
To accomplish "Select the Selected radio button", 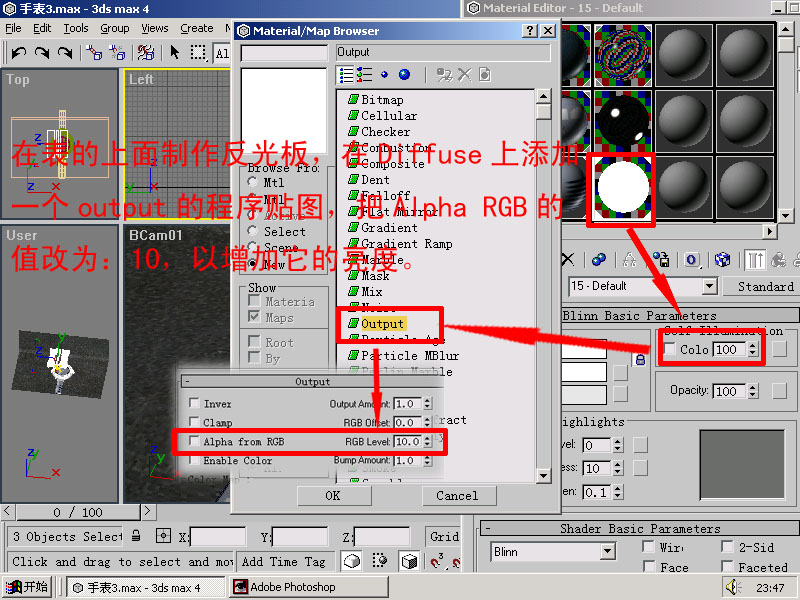I will point(253,231).
